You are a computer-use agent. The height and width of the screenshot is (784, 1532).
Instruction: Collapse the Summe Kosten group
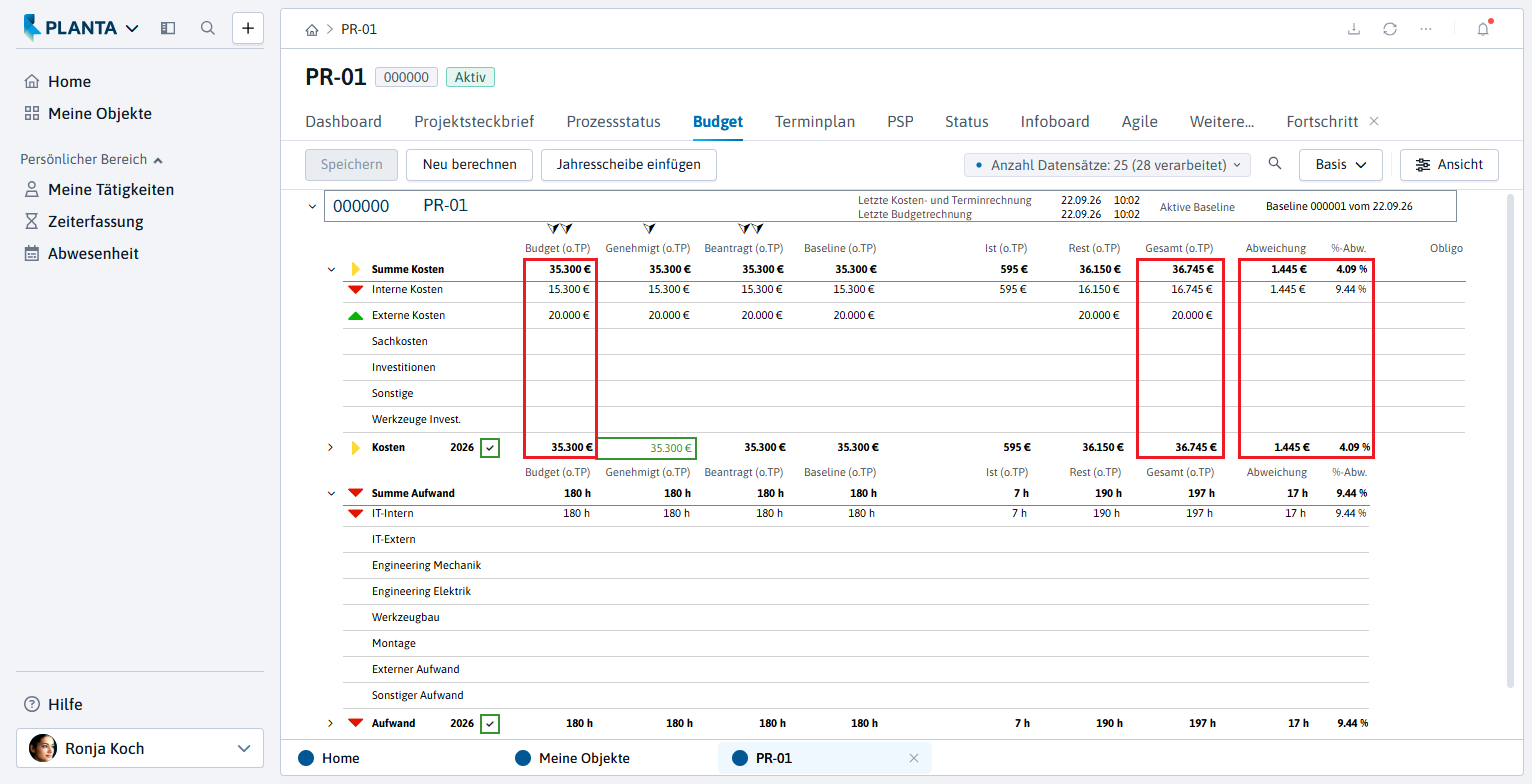(331, 270)
